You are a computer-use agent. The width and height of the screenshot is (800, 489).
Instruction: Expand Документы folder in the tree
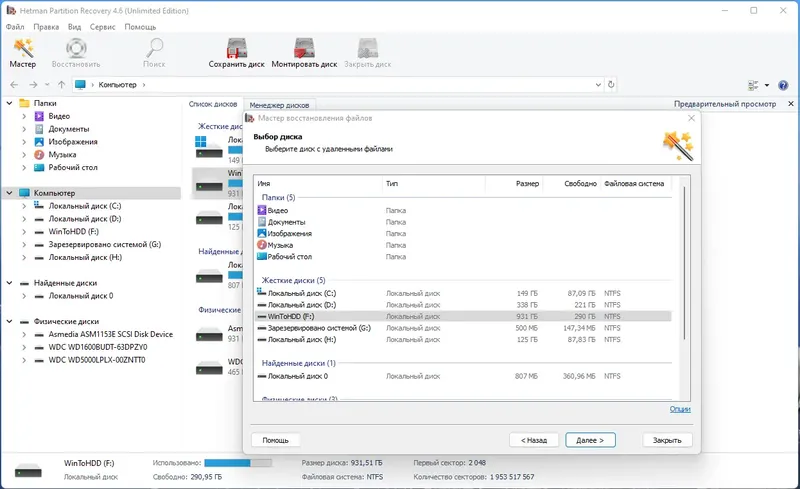point(24,129)
